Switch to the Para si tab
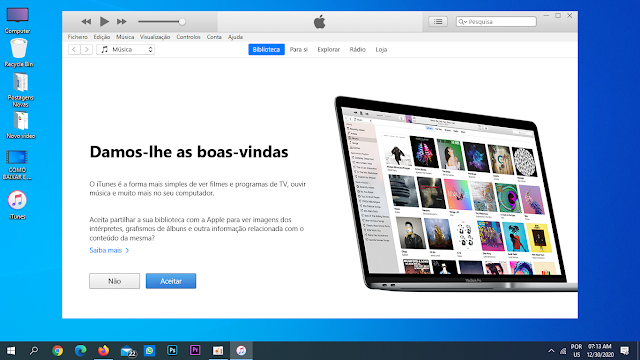Screen dimensions: 640x360 (x=298, y=49)
